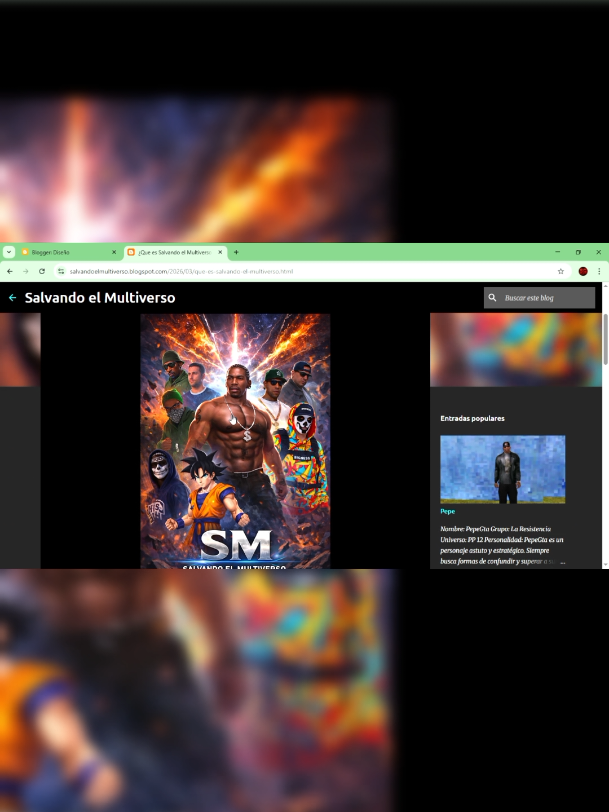
Task: Click the page vertical scrollbar thumb
Action: (x=605, y=339)
